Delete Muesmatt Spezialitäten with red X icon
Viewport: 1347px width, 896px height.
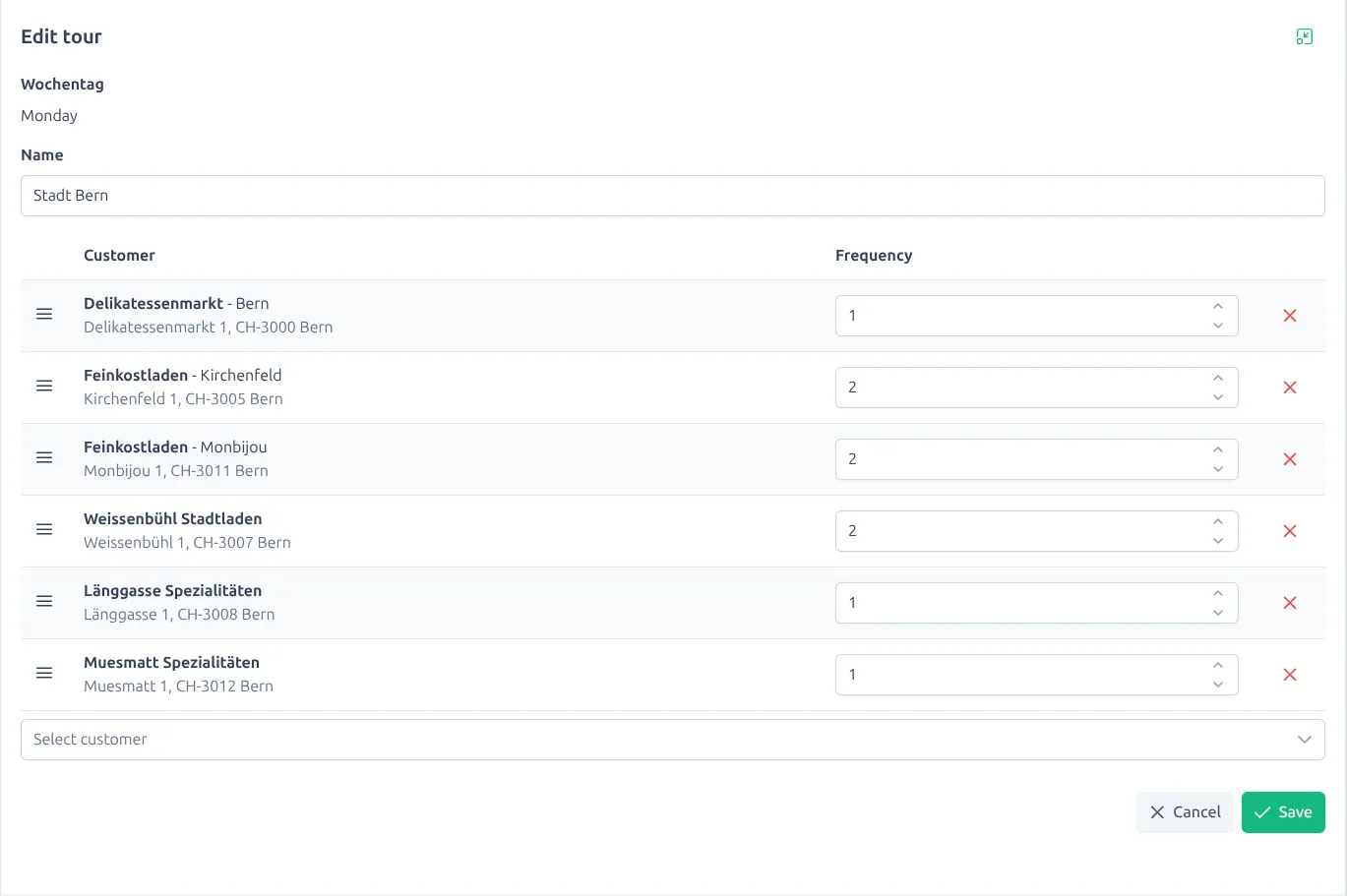(1290, 674)
